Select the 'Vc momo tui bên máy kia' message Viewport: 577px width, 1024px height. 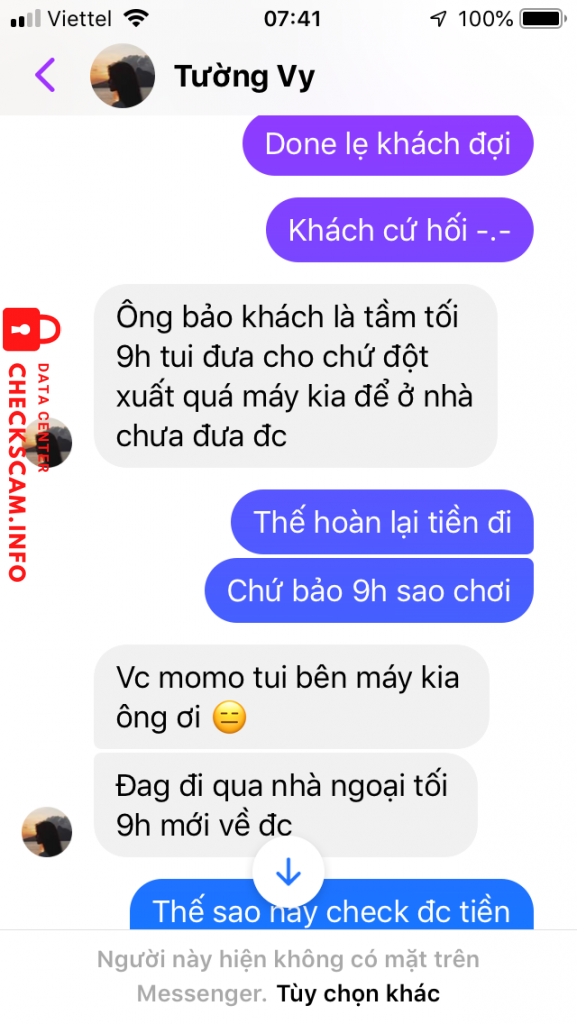[x=291, y=697]
